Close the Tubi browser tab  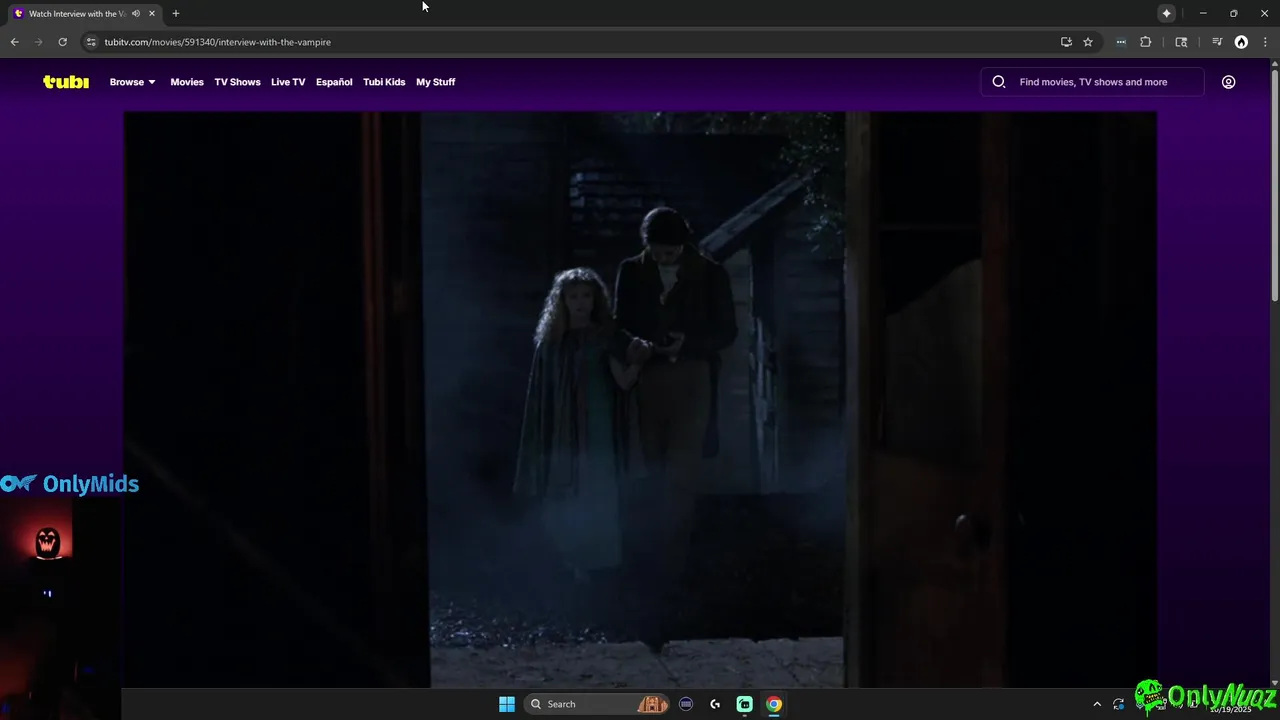[152, 14]
